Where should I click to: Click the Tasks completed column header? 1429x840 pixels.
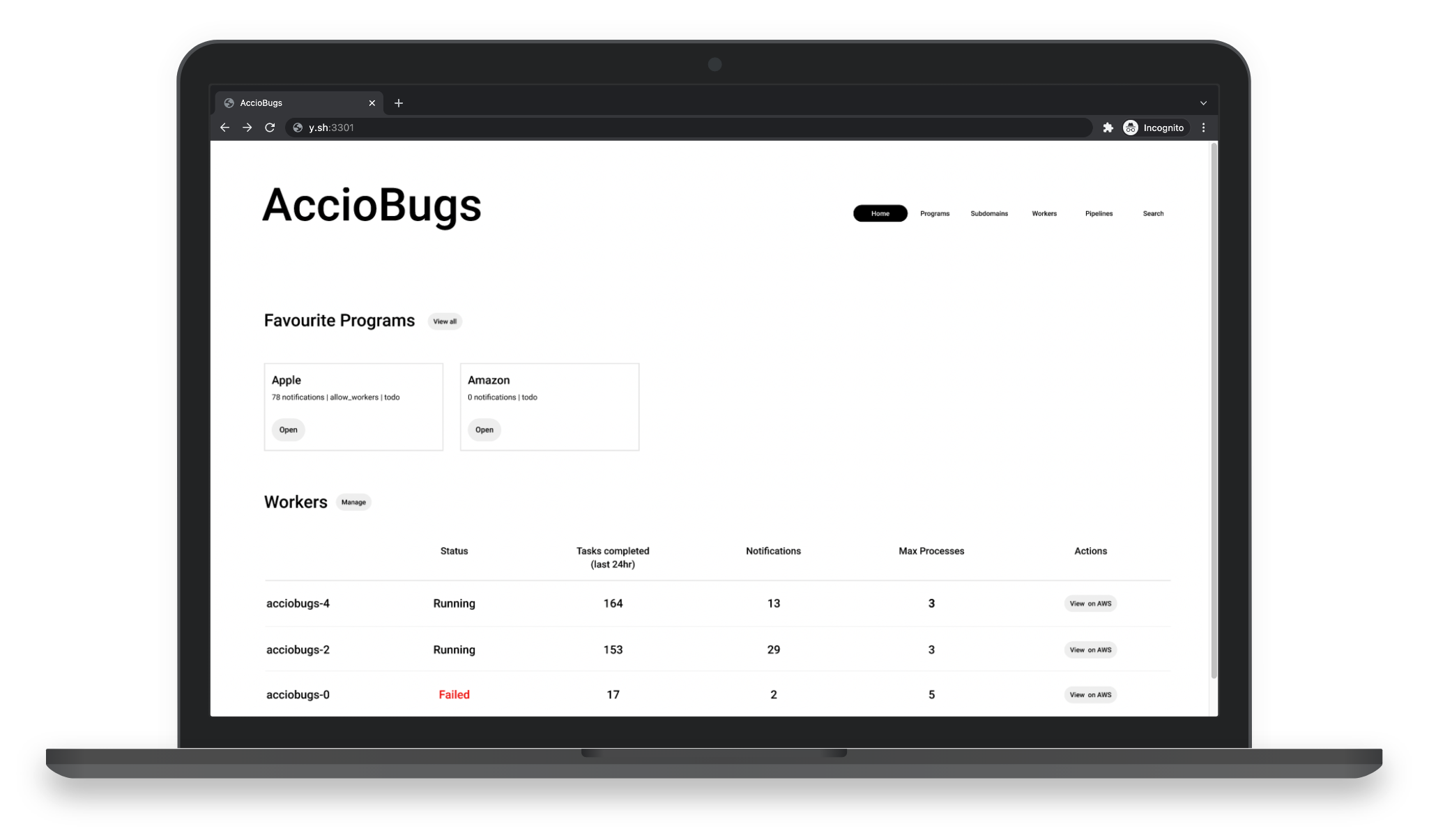pyautogui.click(x=613, y=558)
